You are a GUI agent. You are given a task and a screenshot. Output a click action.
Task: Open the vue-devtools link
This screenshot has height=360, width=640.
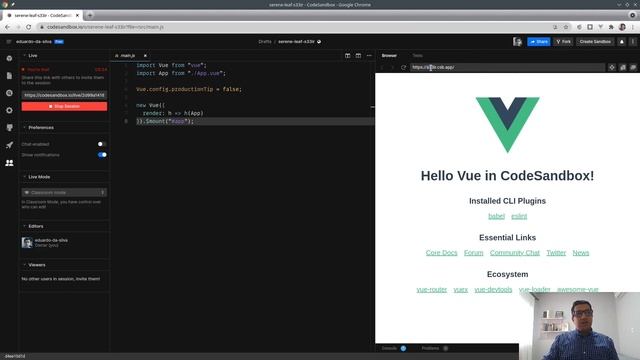pyautogui.click(x=493, y=290)
